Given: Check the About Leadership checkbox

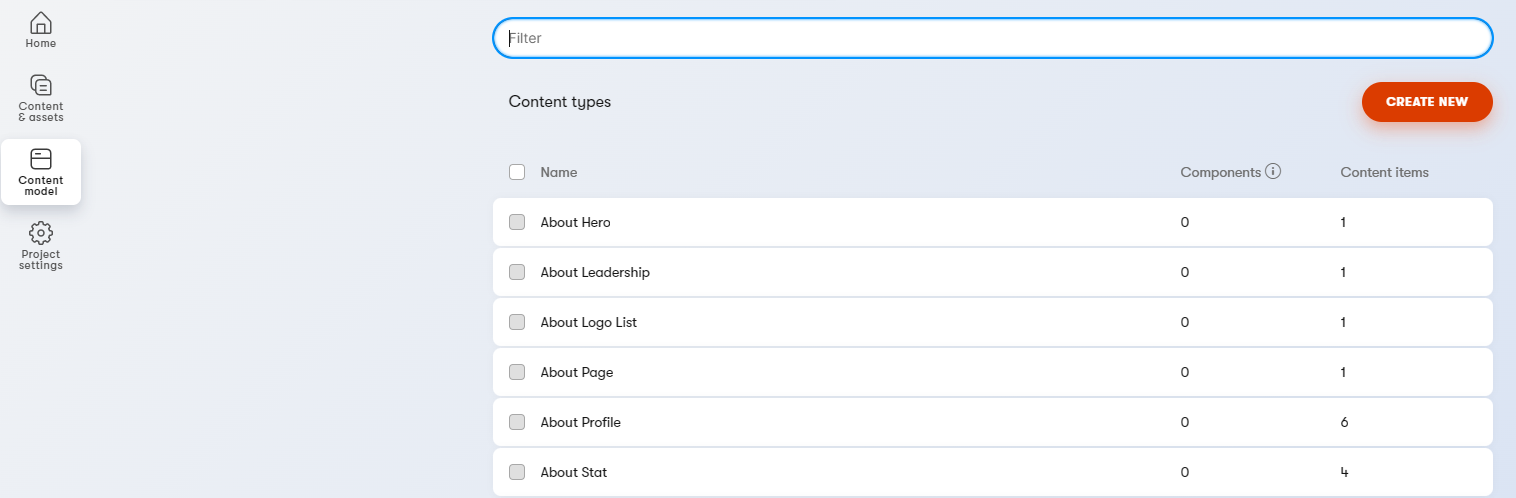Looking at the screenshot, I should click(517, 272).
